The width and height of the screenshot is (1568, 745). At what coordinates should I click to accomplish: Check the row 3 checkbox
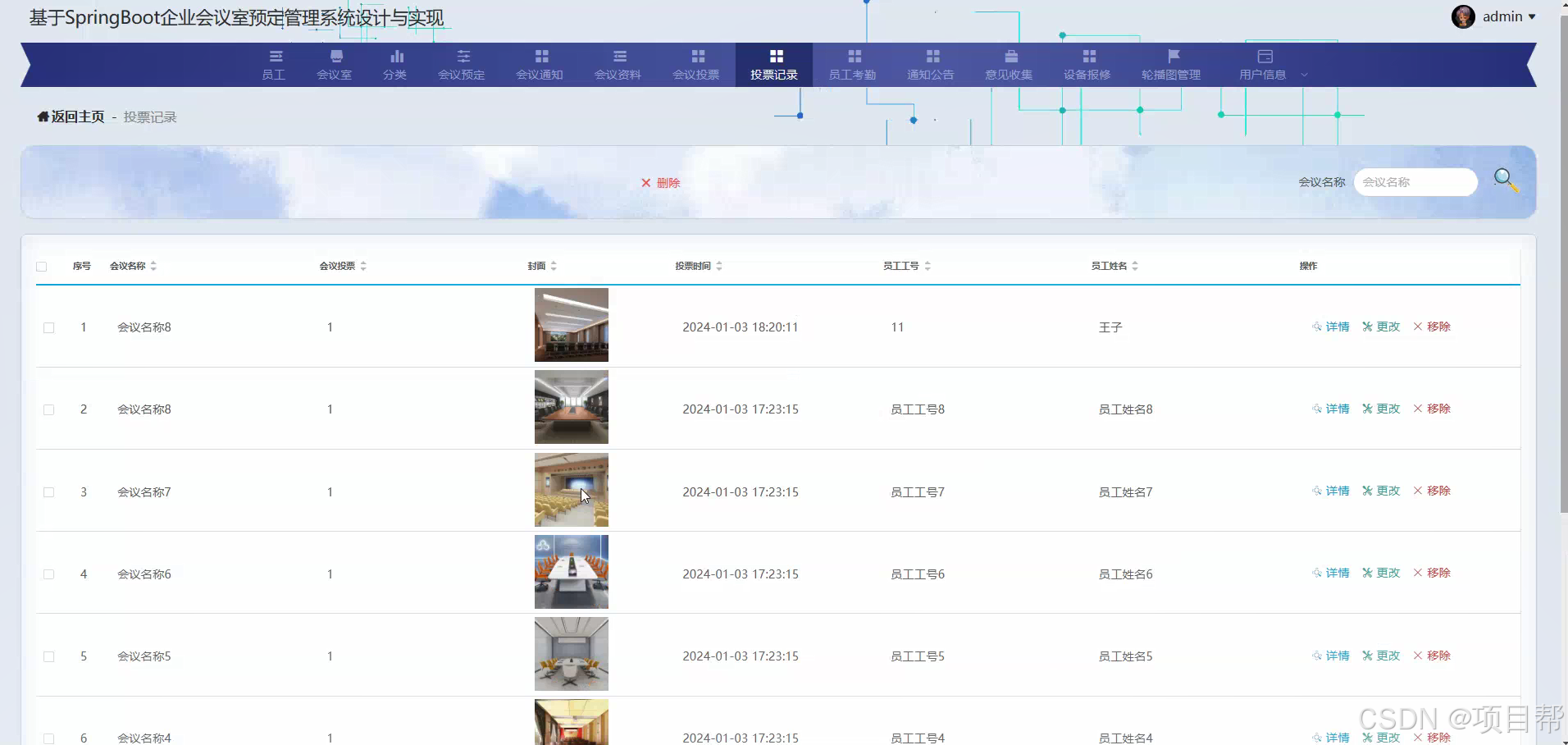pos(49,492)
